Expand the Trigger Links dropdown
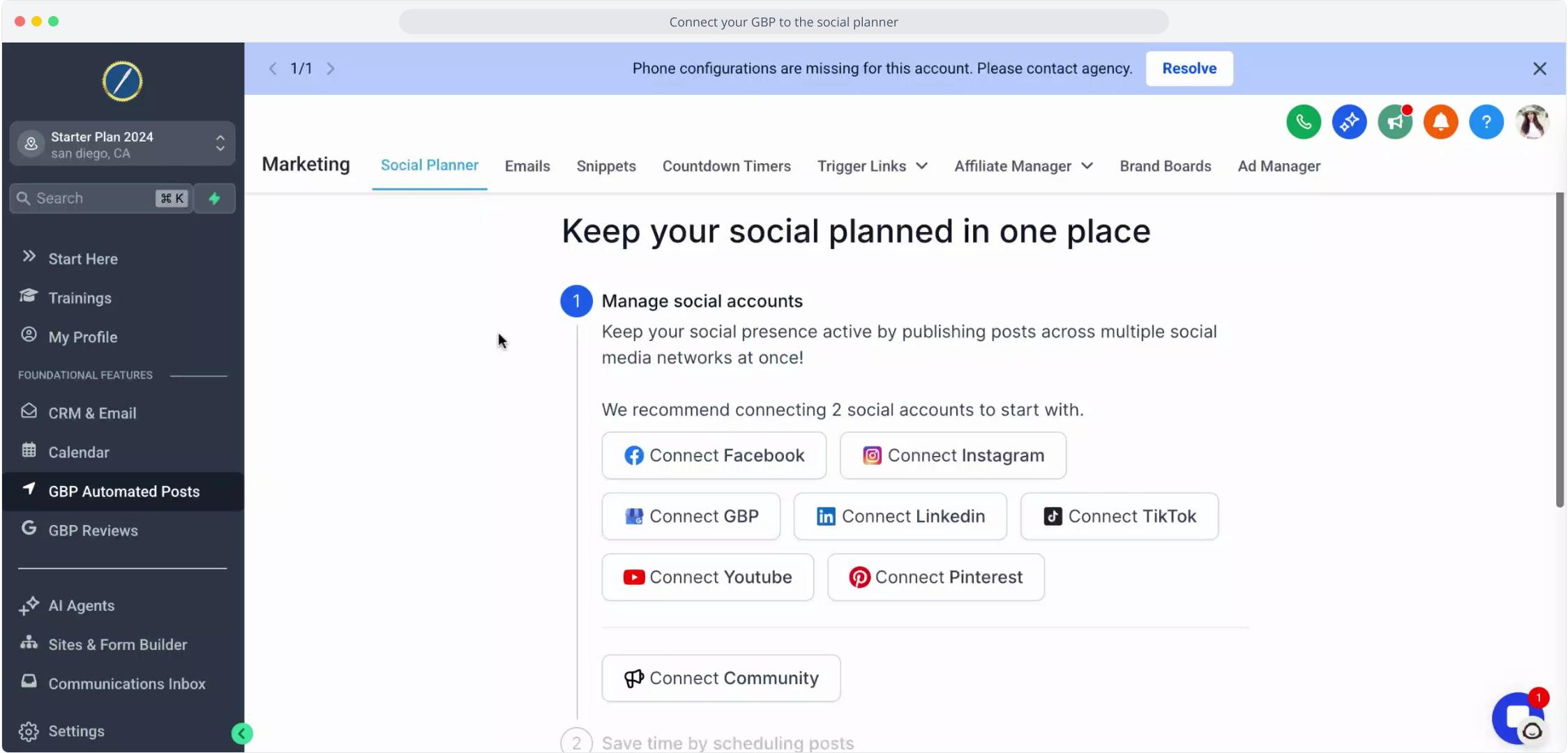The height and width of the screenshot is (753, 1568). point(873,166)
